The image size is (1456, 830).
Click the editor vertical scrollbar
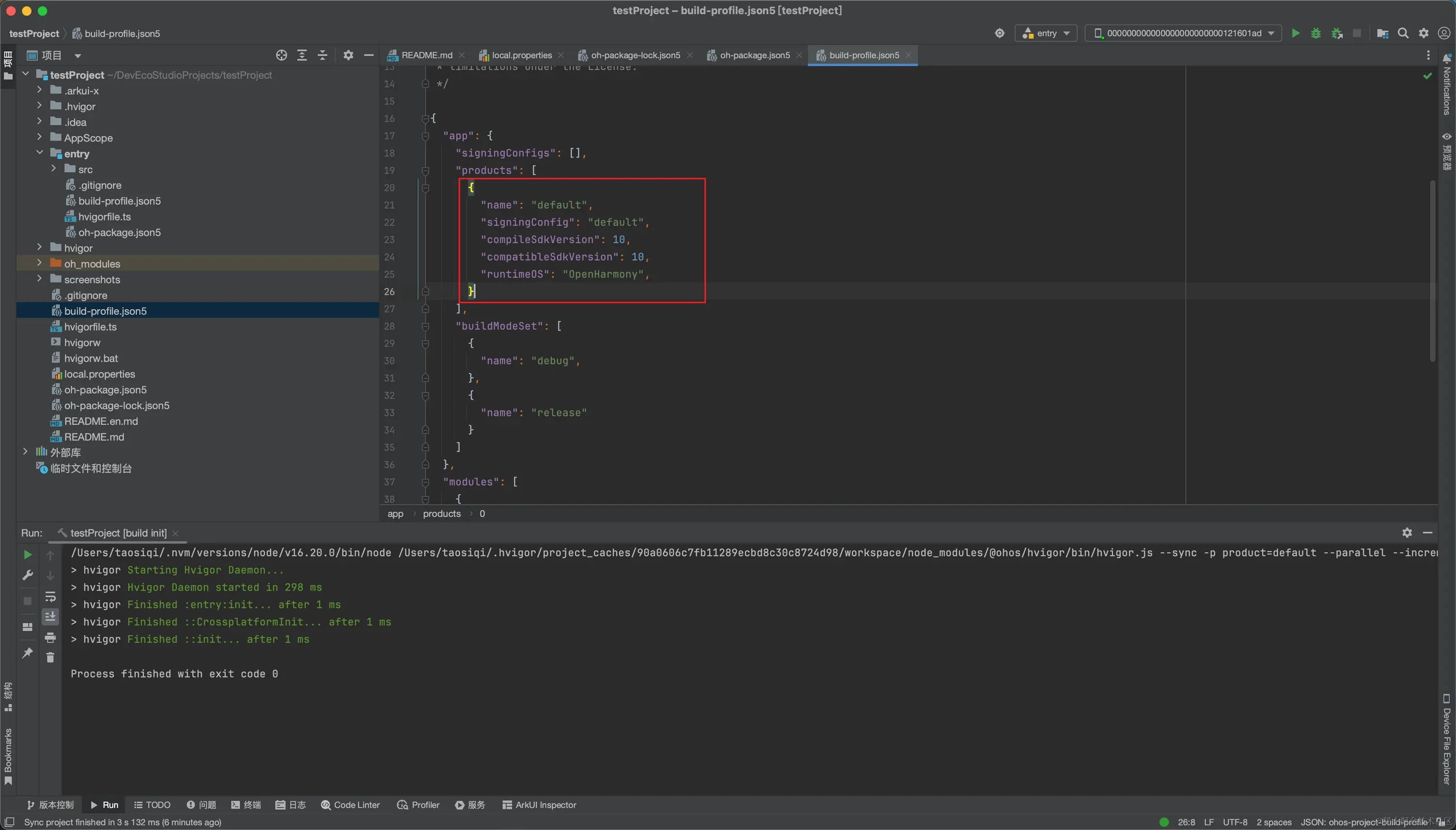pos(1431,271)
